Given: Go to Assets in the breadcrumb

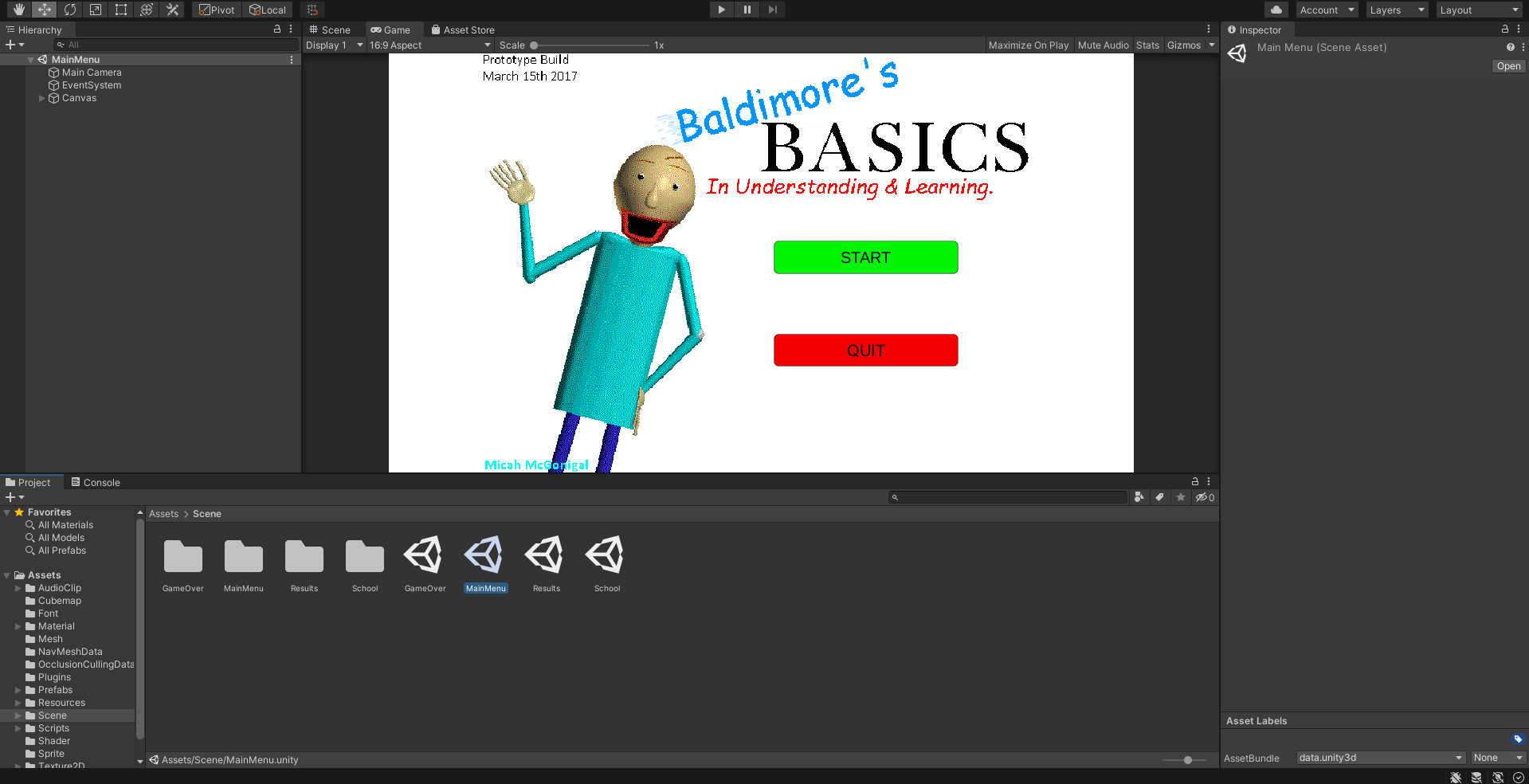Looking at the screenshot, I should tap(163, 514).
